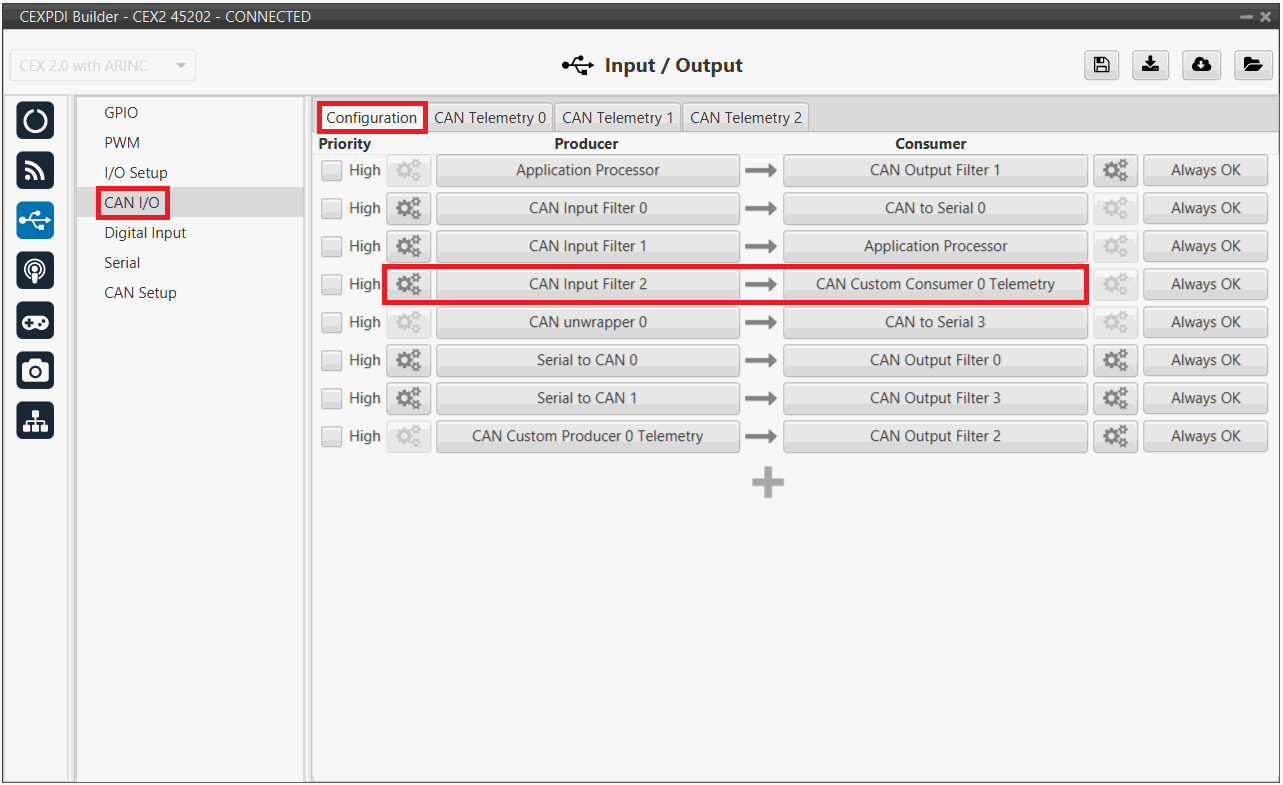Open the CAN unwrapper 0 producer selector

coord(587,322)
